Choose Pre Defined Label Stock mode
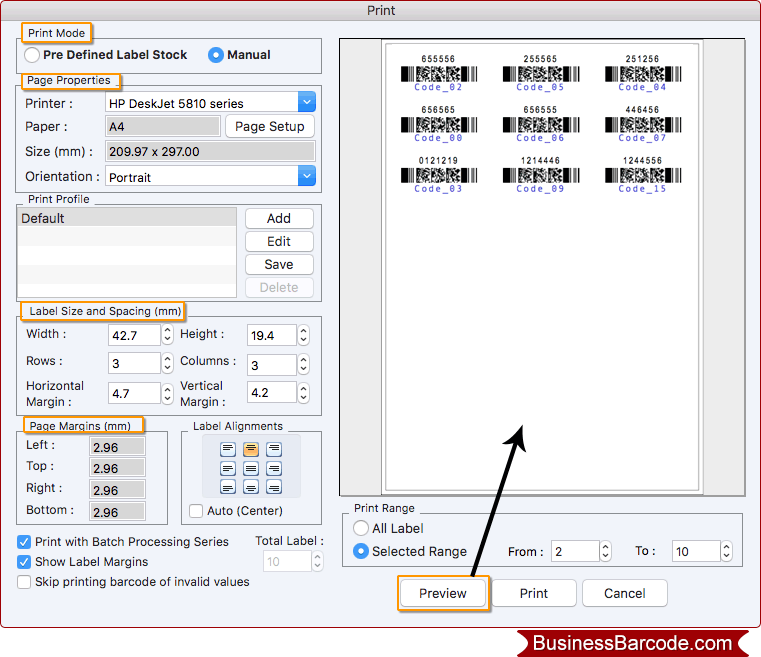 pos(32,55)
